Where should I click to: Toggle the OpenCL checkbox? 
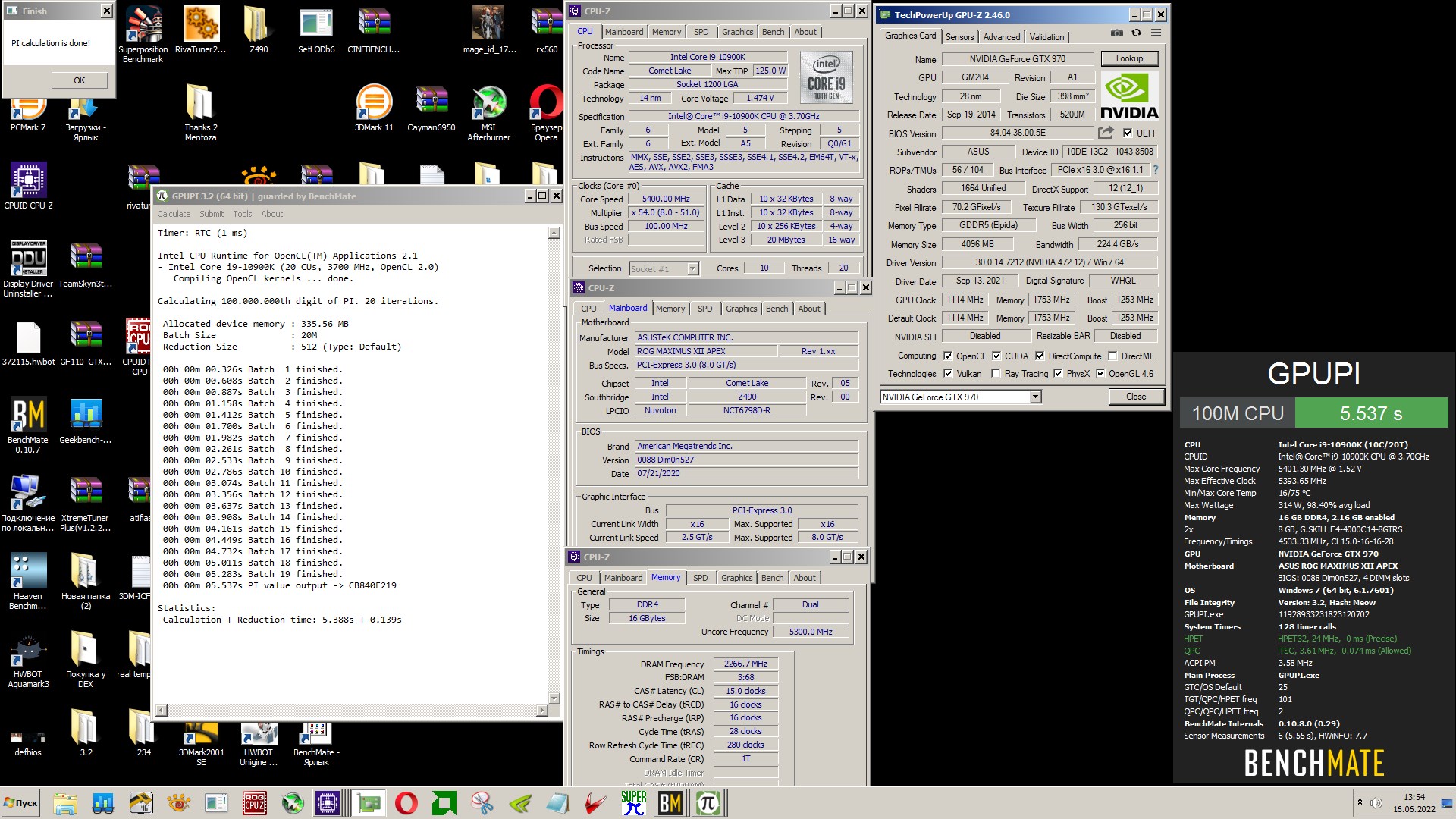tap(948, 356)
